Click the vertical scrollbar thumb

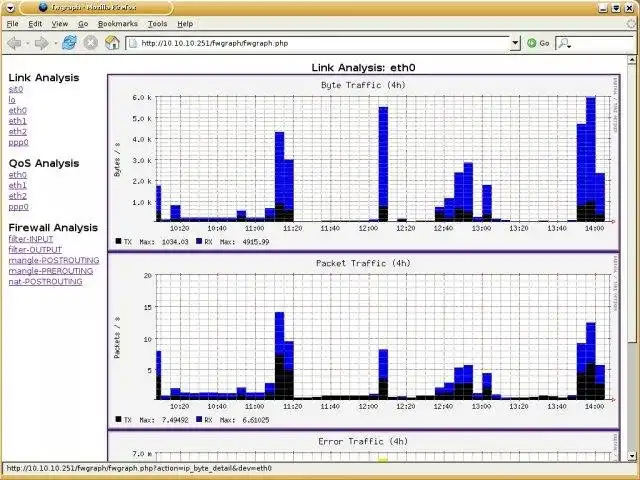[632, 203]
